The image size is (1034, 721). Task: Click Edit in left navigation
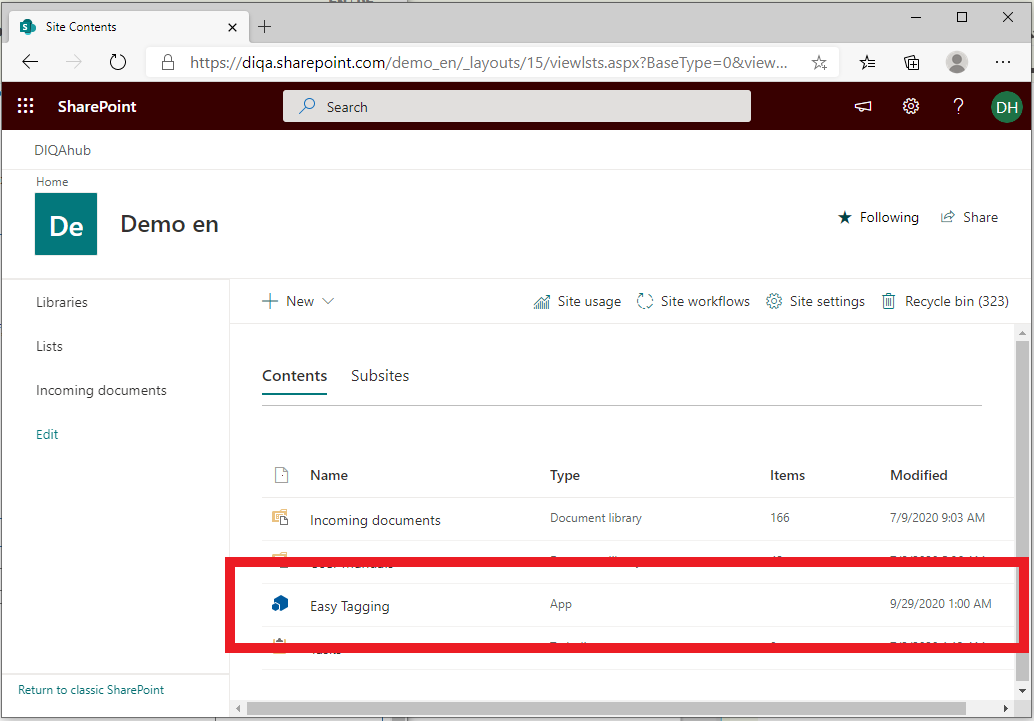point(47,435)
